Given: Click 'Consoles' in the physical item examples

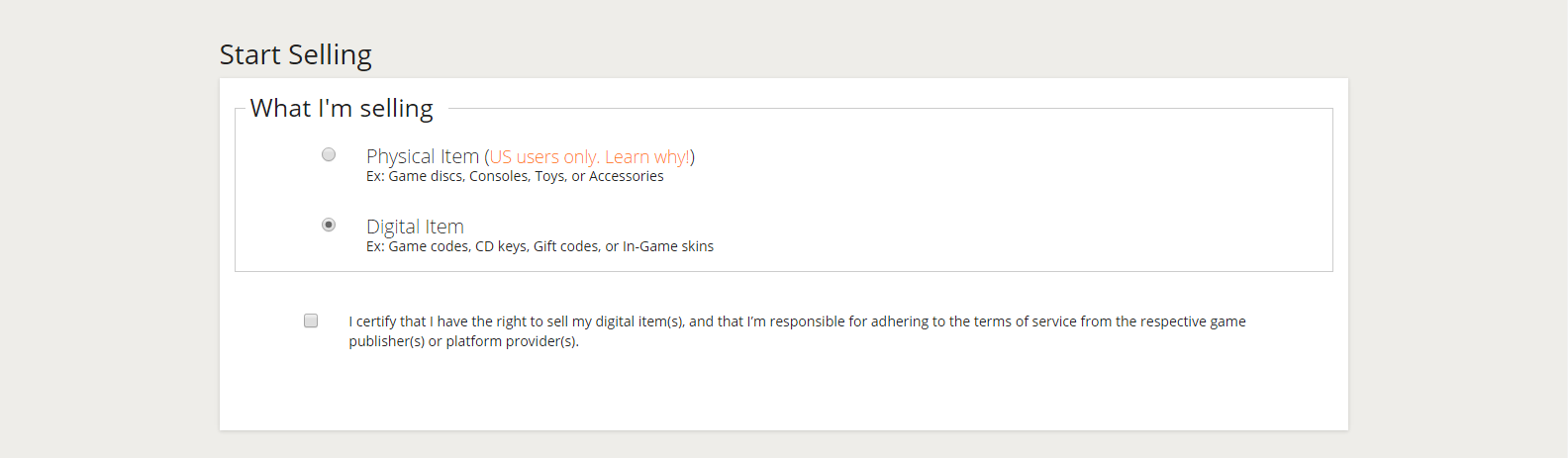Looking at the screenshot, I should (499, 176).
